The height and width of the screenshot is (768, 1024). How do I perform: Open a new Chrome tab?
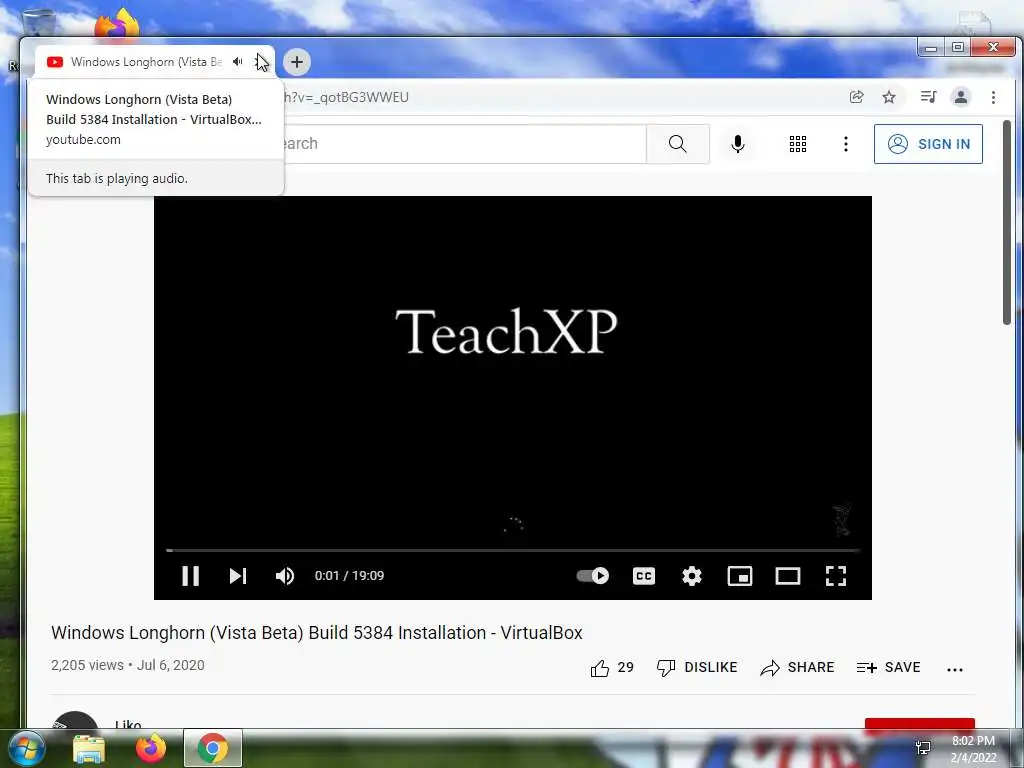296,62
